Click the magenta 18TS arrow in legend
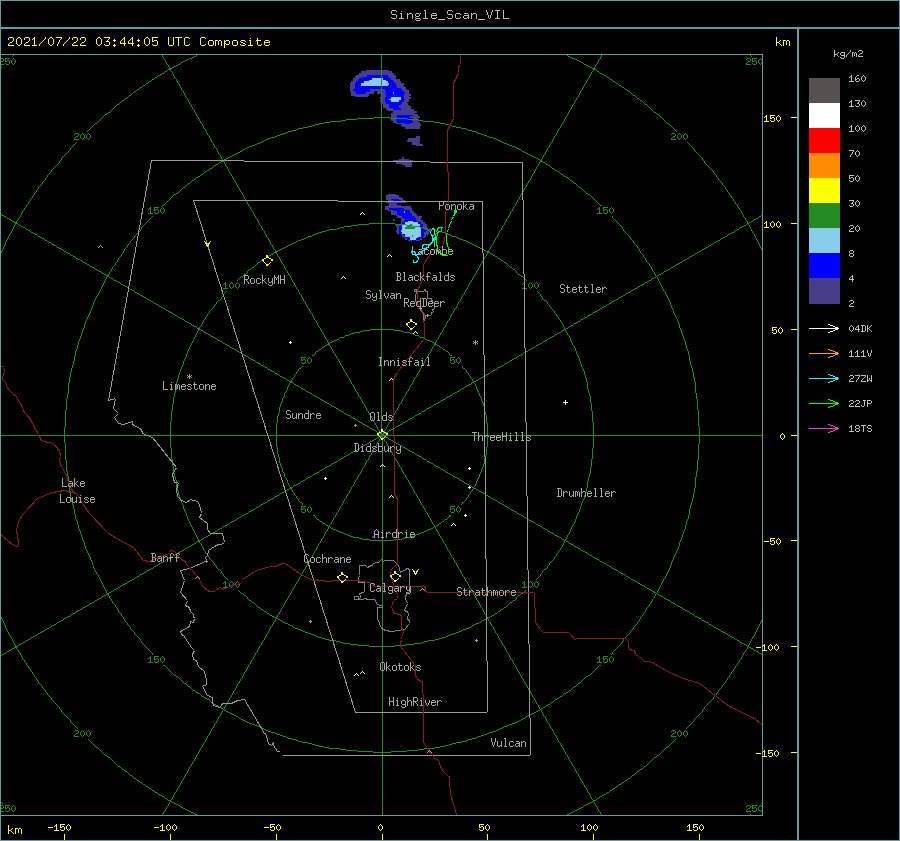900x841 pixels. coord(824,428)
